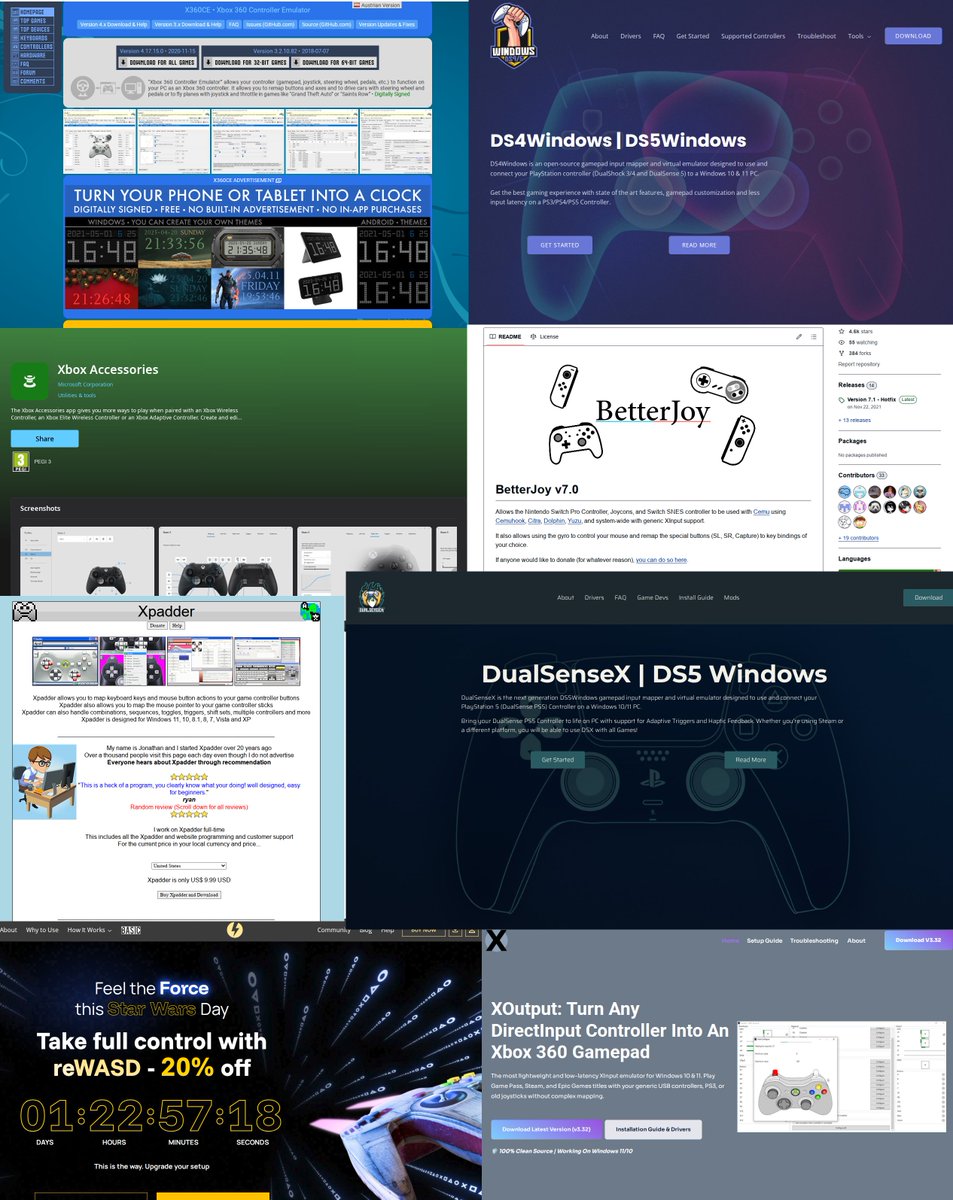Click Buy Xpadder and Download button
The width and height of the screenshot is (953, 1200).
coord(189,895)
